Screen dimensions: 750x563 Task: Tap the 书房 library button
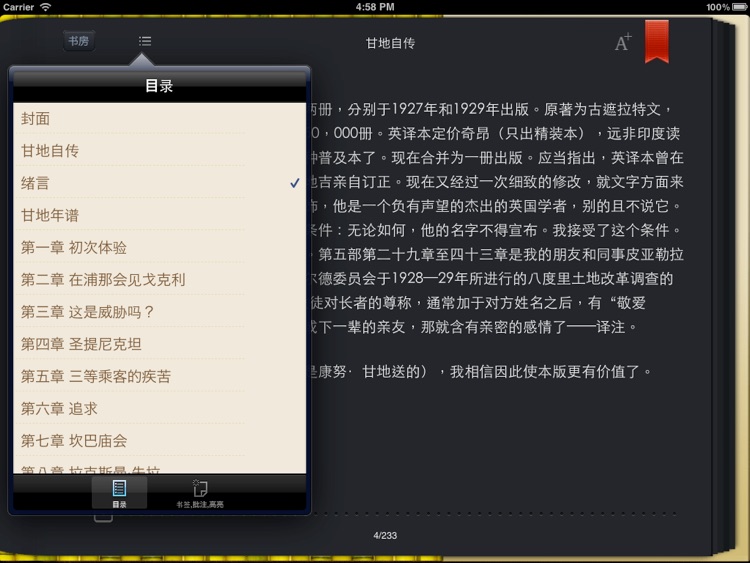(78, 41)
